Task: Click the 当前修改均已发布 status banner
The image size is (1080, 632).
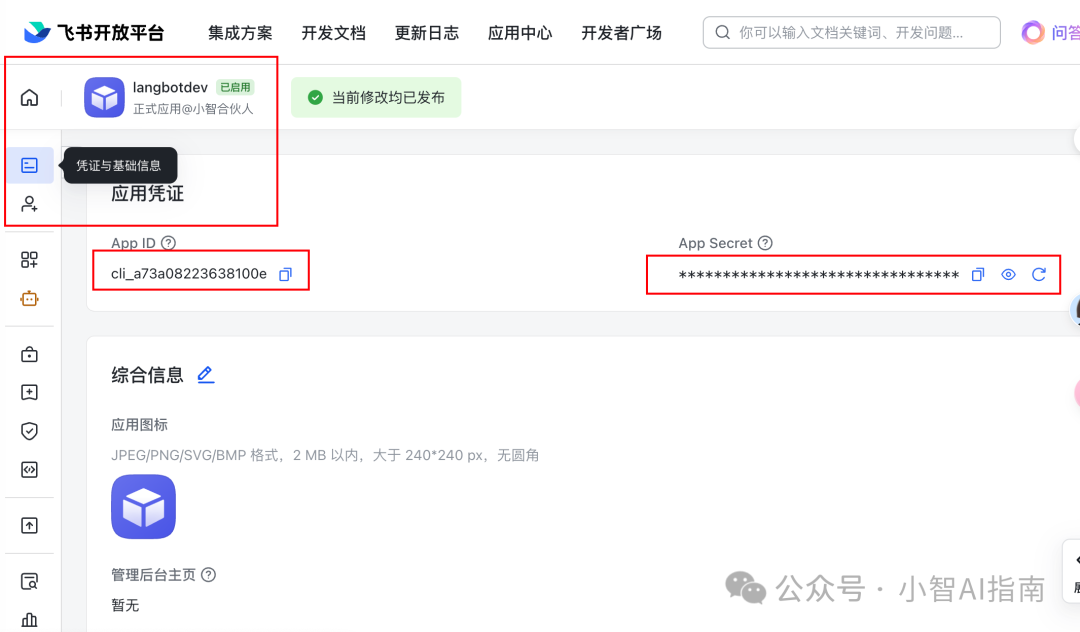Action: pos(376,97)
